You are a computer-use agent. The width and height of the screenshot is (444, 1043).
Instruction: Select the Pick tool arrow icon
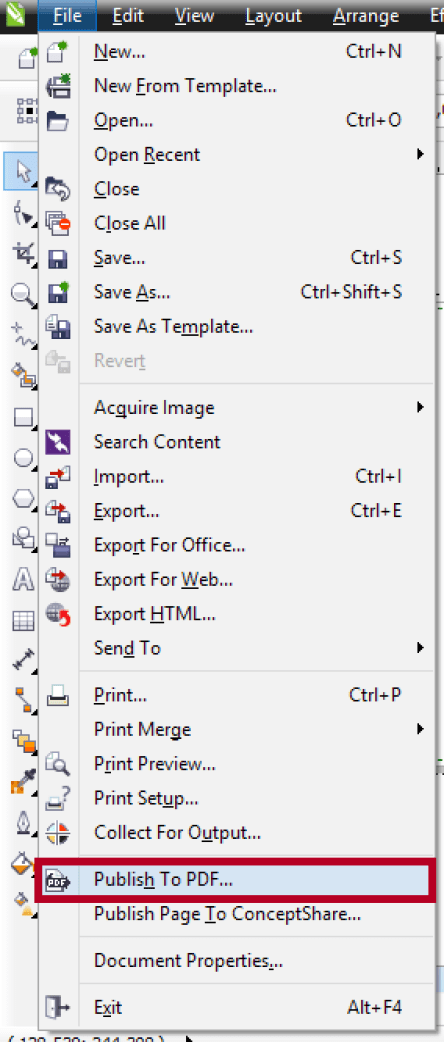click(23, 171)
